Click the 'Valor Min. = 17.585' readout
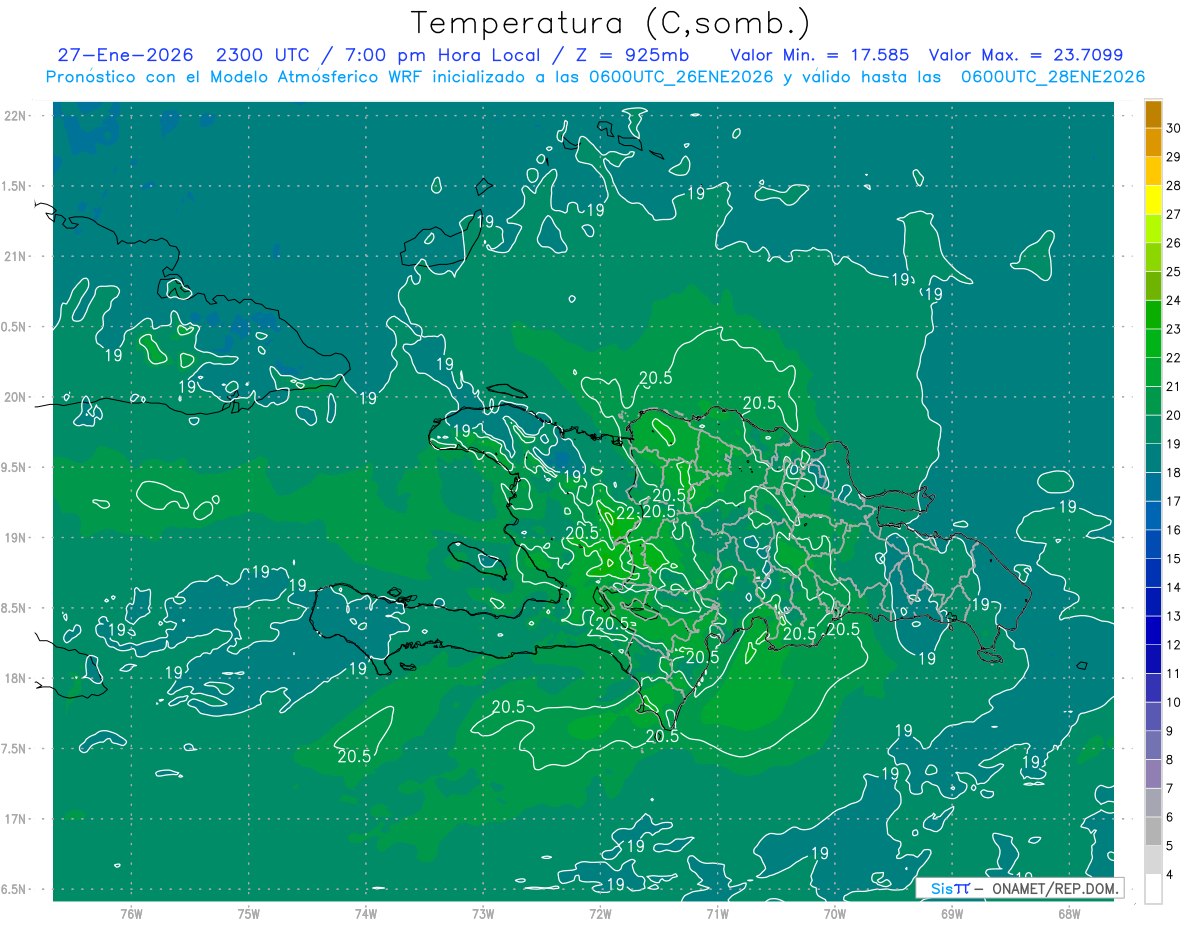The width and height of the screenshot is (1200, 927). [x=820, y=55]
